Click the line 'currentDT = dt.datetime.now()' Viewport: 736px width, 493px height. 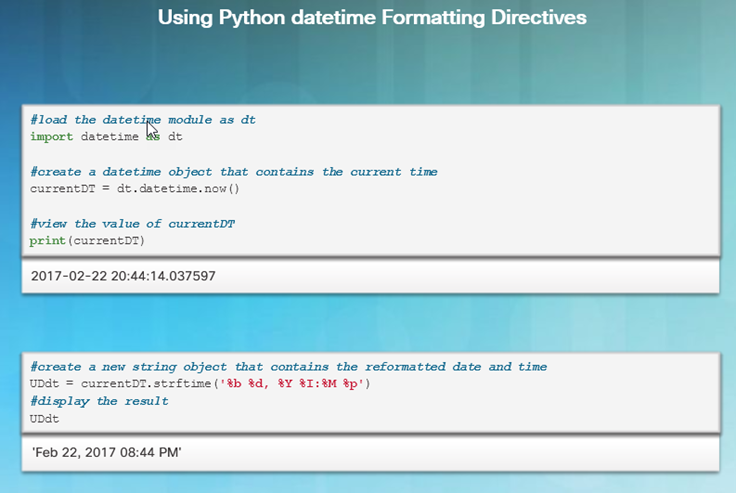point(135,189)
